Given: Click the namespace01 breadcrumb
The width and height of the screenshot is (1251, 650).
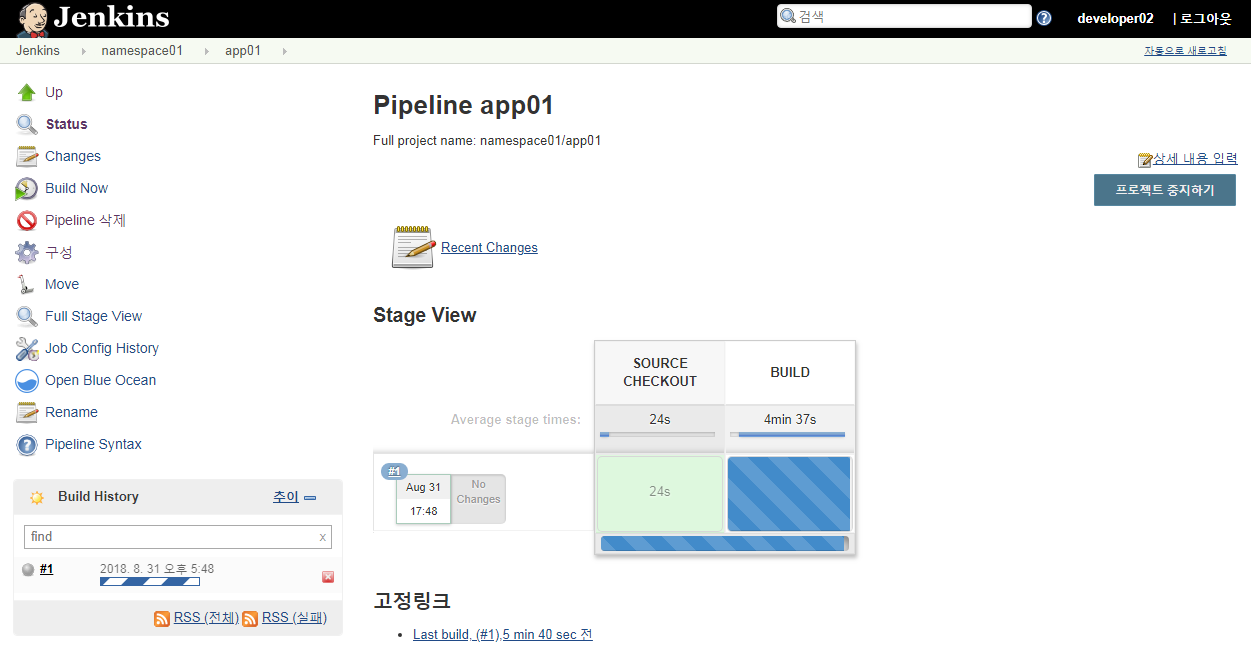Looking at the screenshot, I should click(142, 50).
